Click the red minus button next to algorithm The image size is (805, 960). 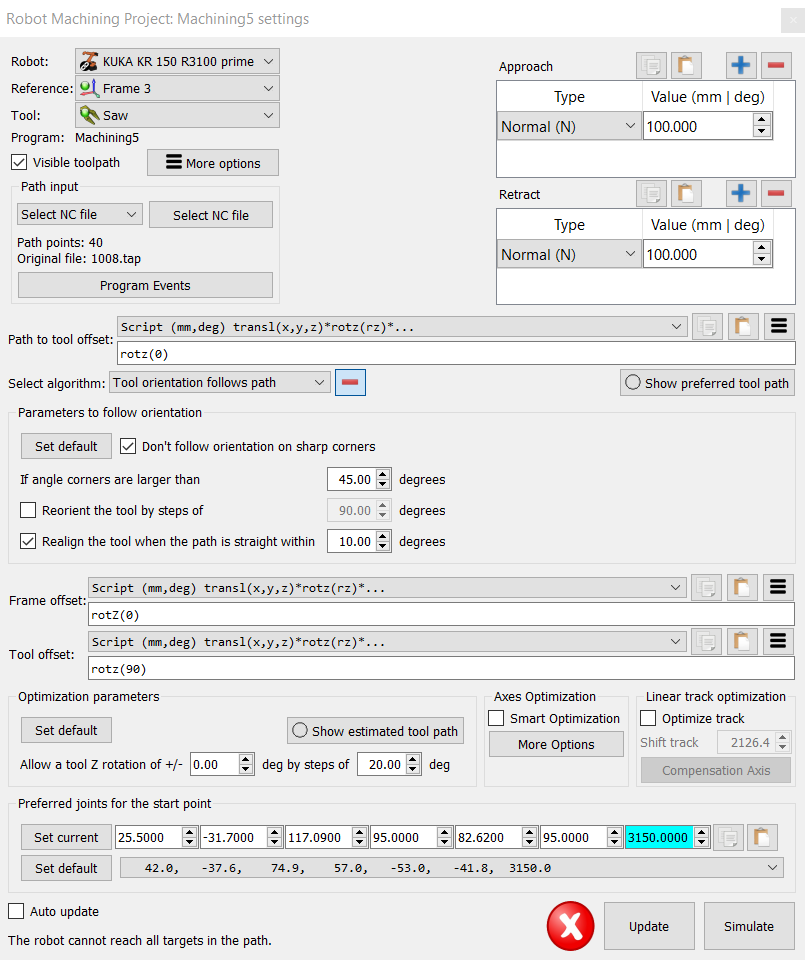[x=350, y=382]
